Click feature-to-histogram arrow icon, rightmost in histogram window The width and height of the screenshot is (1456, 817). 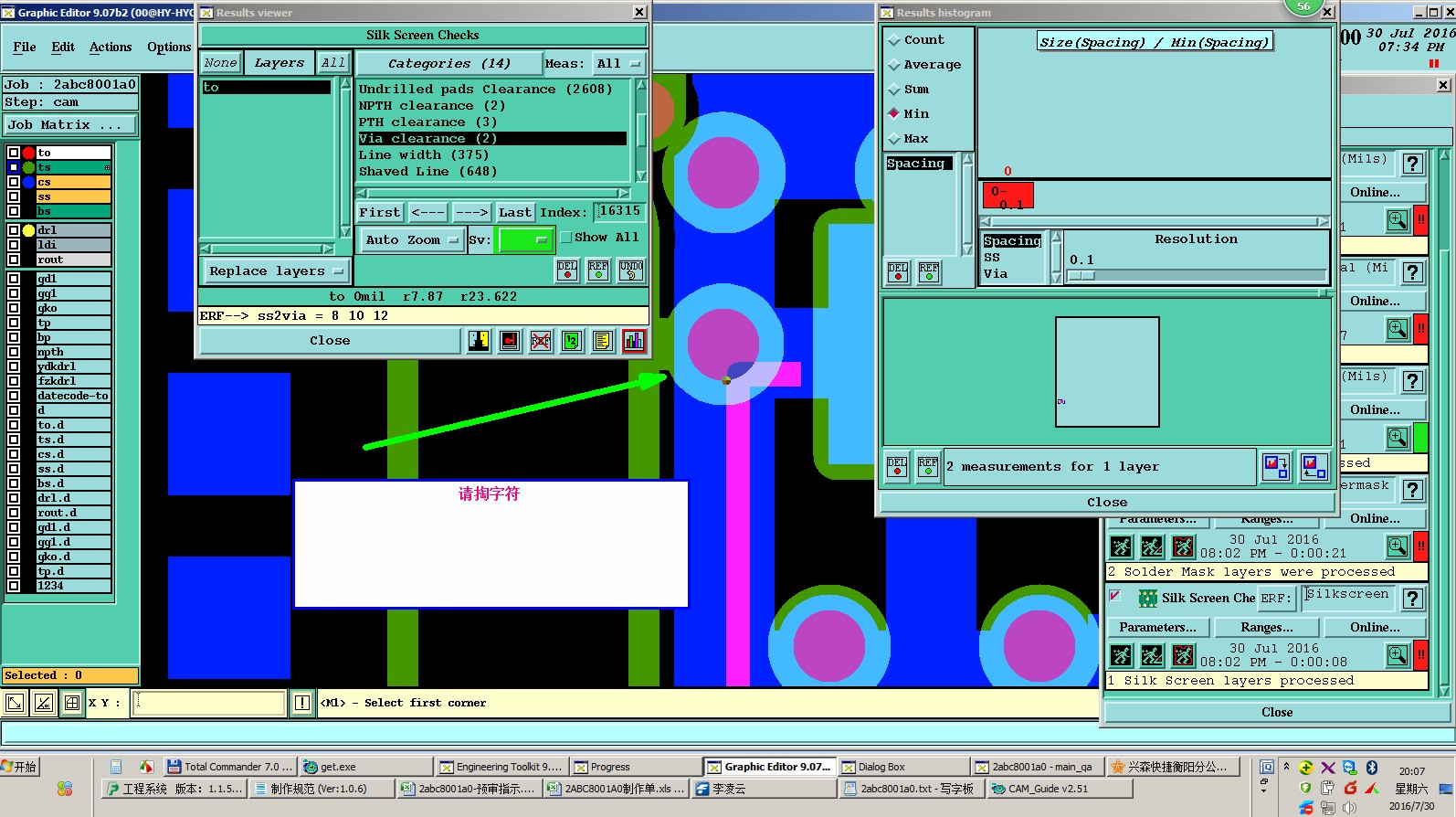[1314, 467]
